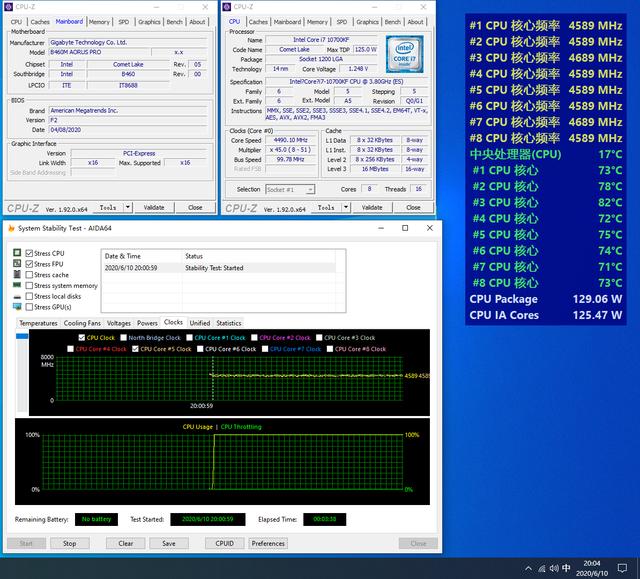The height and width of the screenshot is (579, 640).
Task: Switch to the Cooling Fans tab in AIDA64
Action: coord(82,323)
